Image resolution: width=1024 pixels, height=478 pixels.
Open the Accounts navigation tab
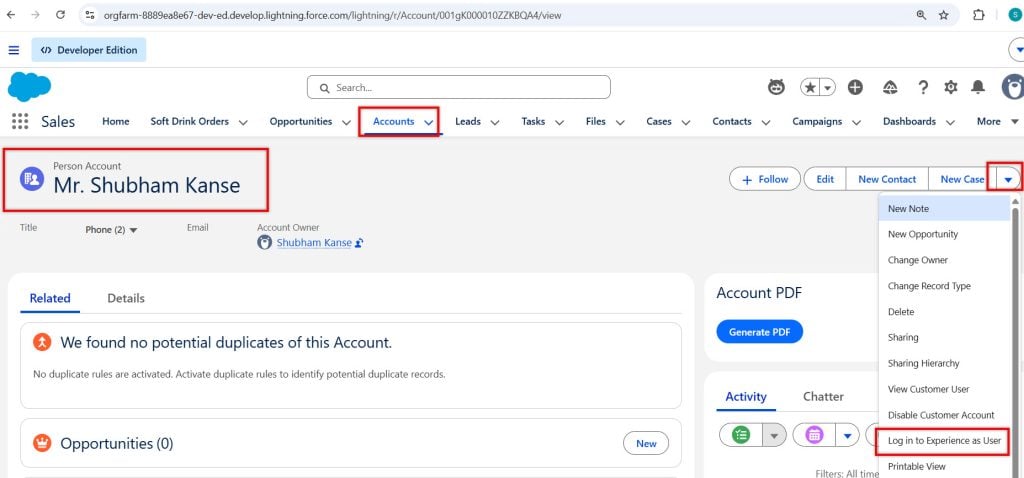pyautogui.click(x=393, y=121)
